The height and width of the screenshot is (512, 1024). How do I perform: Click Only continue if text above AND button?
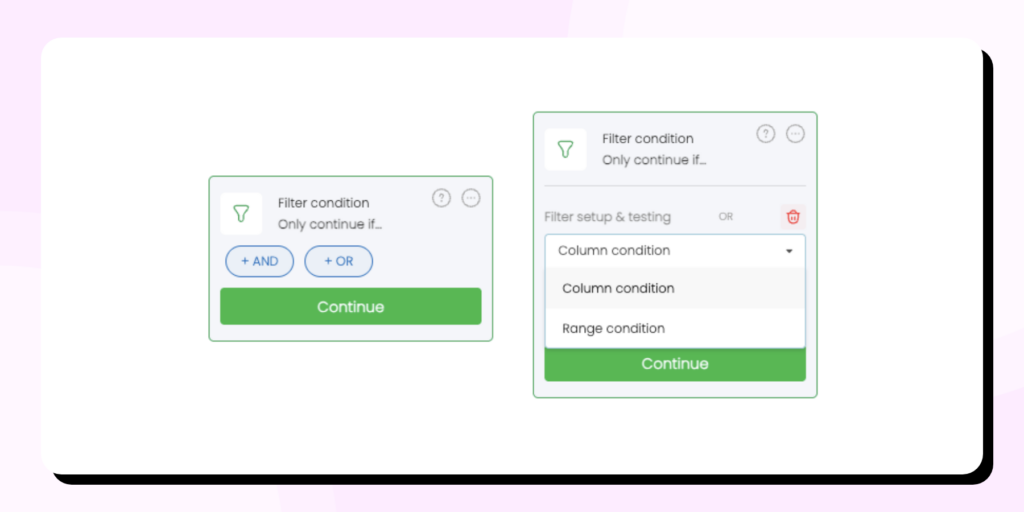(330, 224)
